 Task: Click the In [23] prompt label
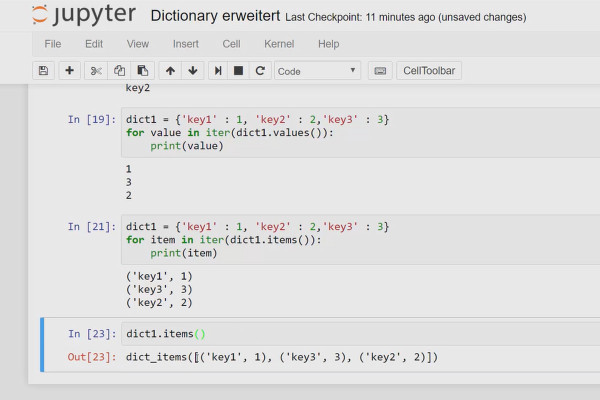point(92,334)
